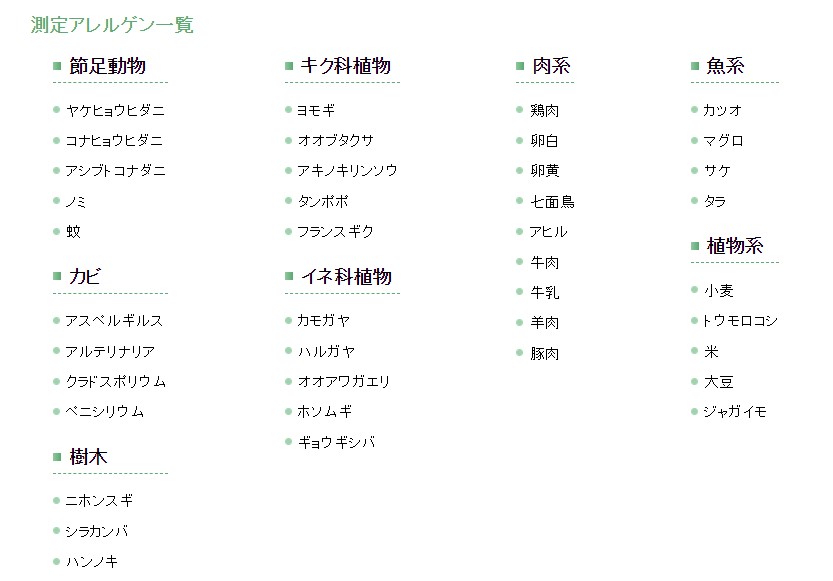
Task: Click the green square icon beside 植物系
Action: [x=695, y=246]
